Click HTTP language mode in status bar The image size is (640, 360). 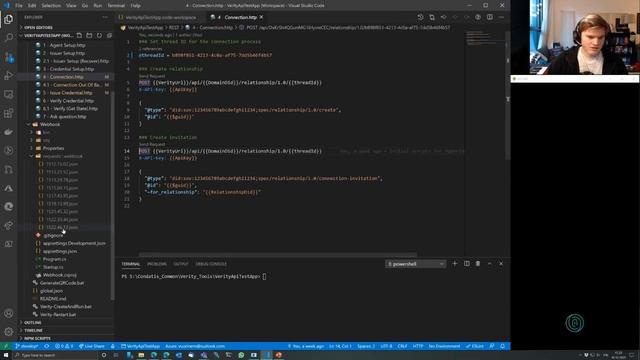click(x=418, y=346)
